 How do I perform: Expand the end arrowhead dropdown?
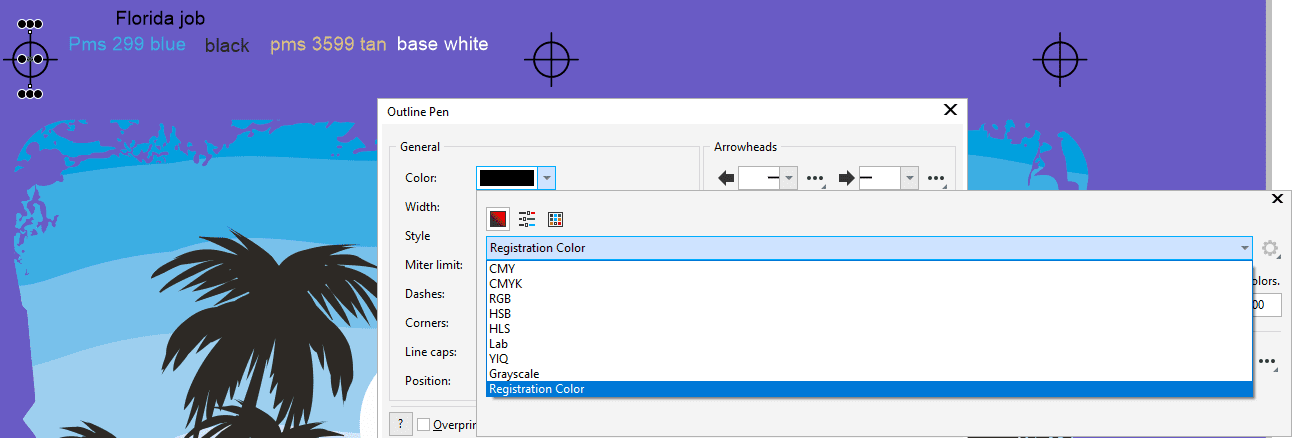(909, 179)
